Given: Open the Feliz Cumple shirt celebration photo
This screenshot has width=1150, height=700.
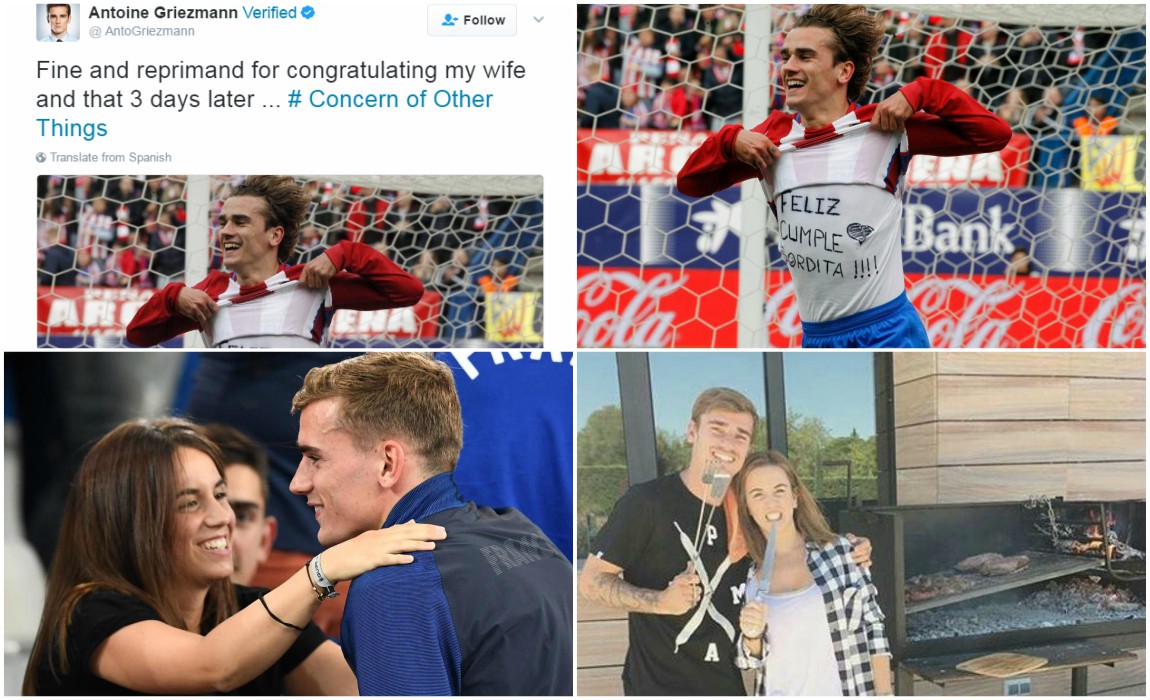Looking at the screenshot, I should [x=861, y=175].
